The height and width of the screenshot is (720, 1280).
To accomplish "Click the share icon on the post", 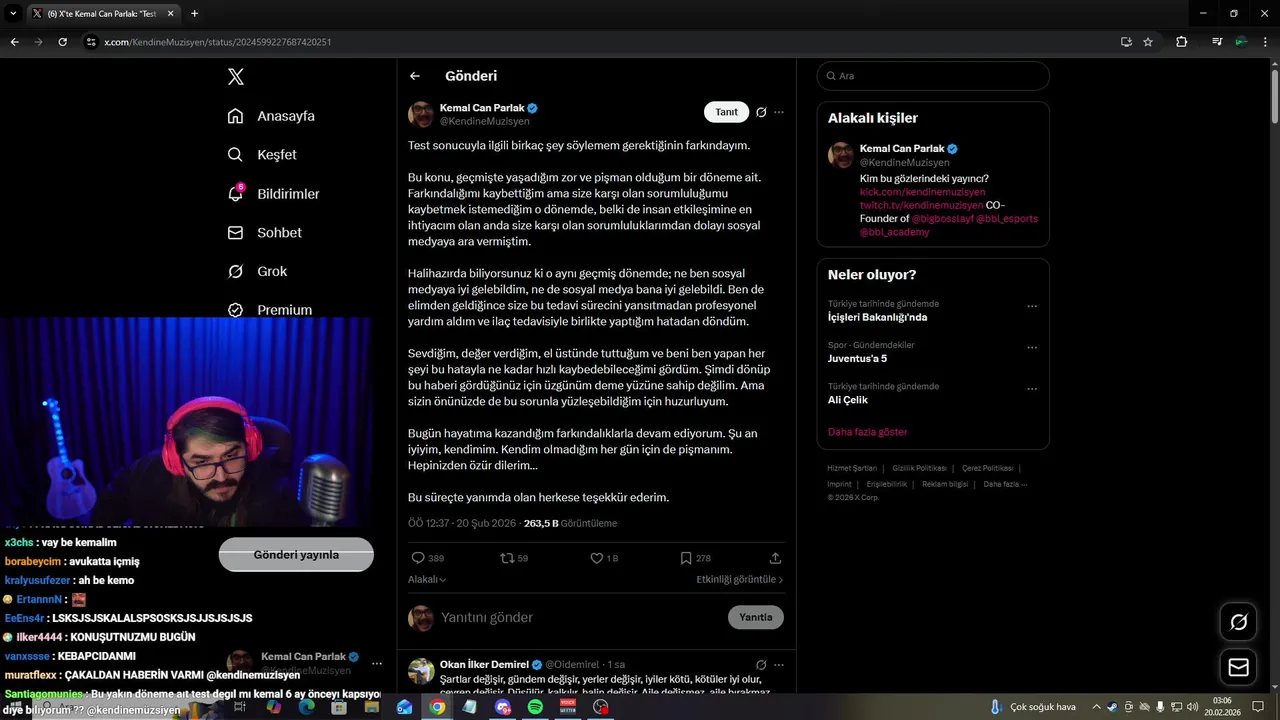I will 775,558.
